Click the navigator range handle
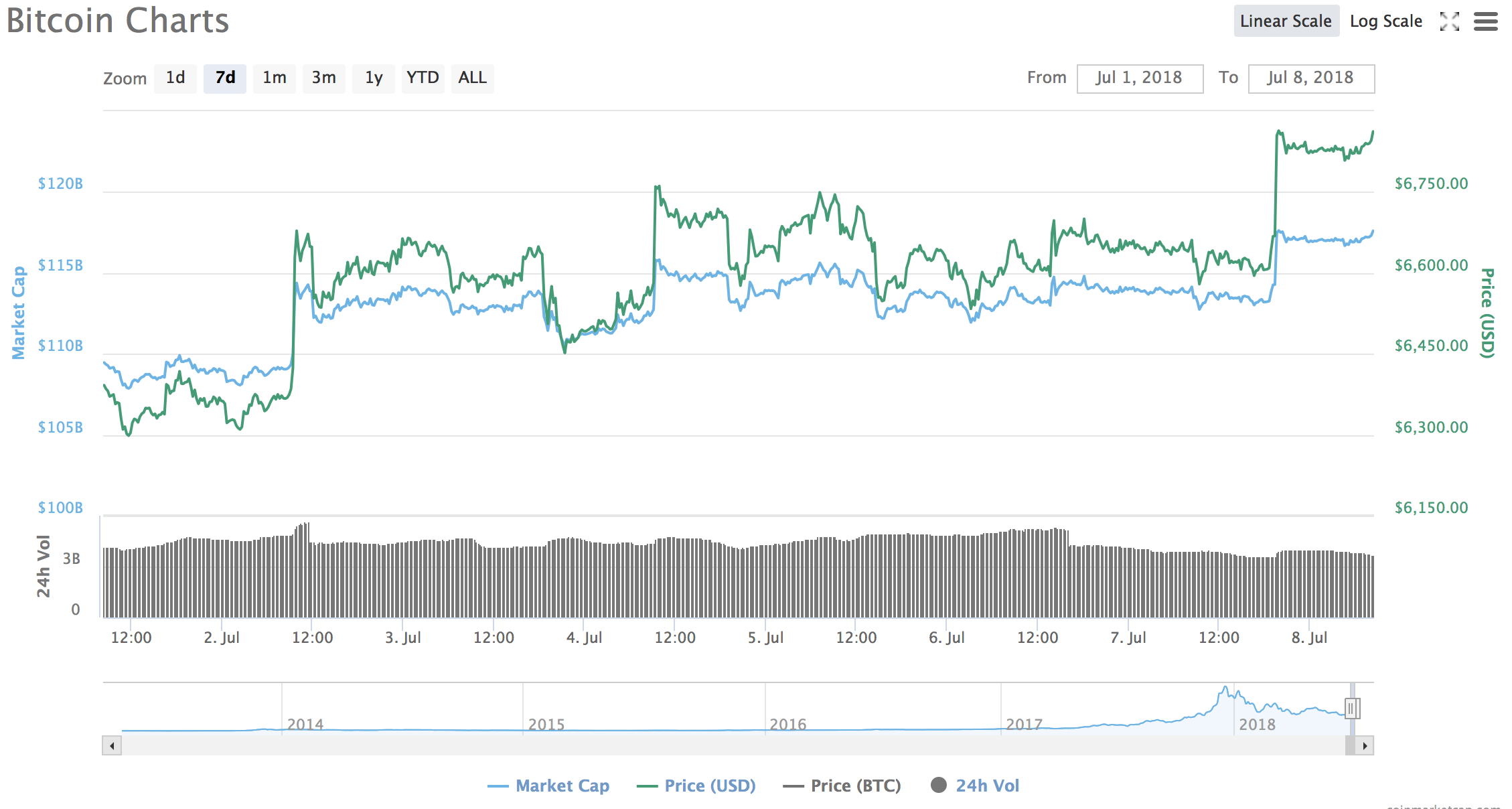This screenshot has height=809, width=1512. [x=1352, y=708]
